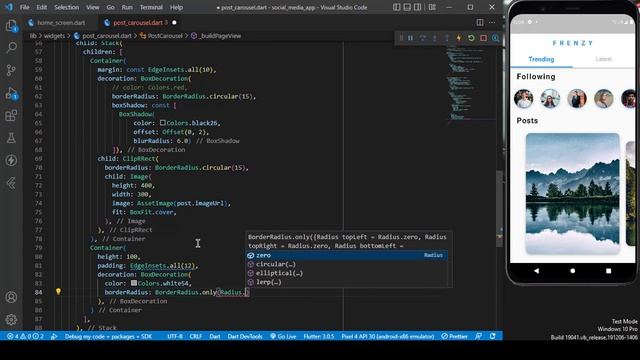Open Run and Debug view
The height and width of the screenshot is (360, 640).
point(11,93)
